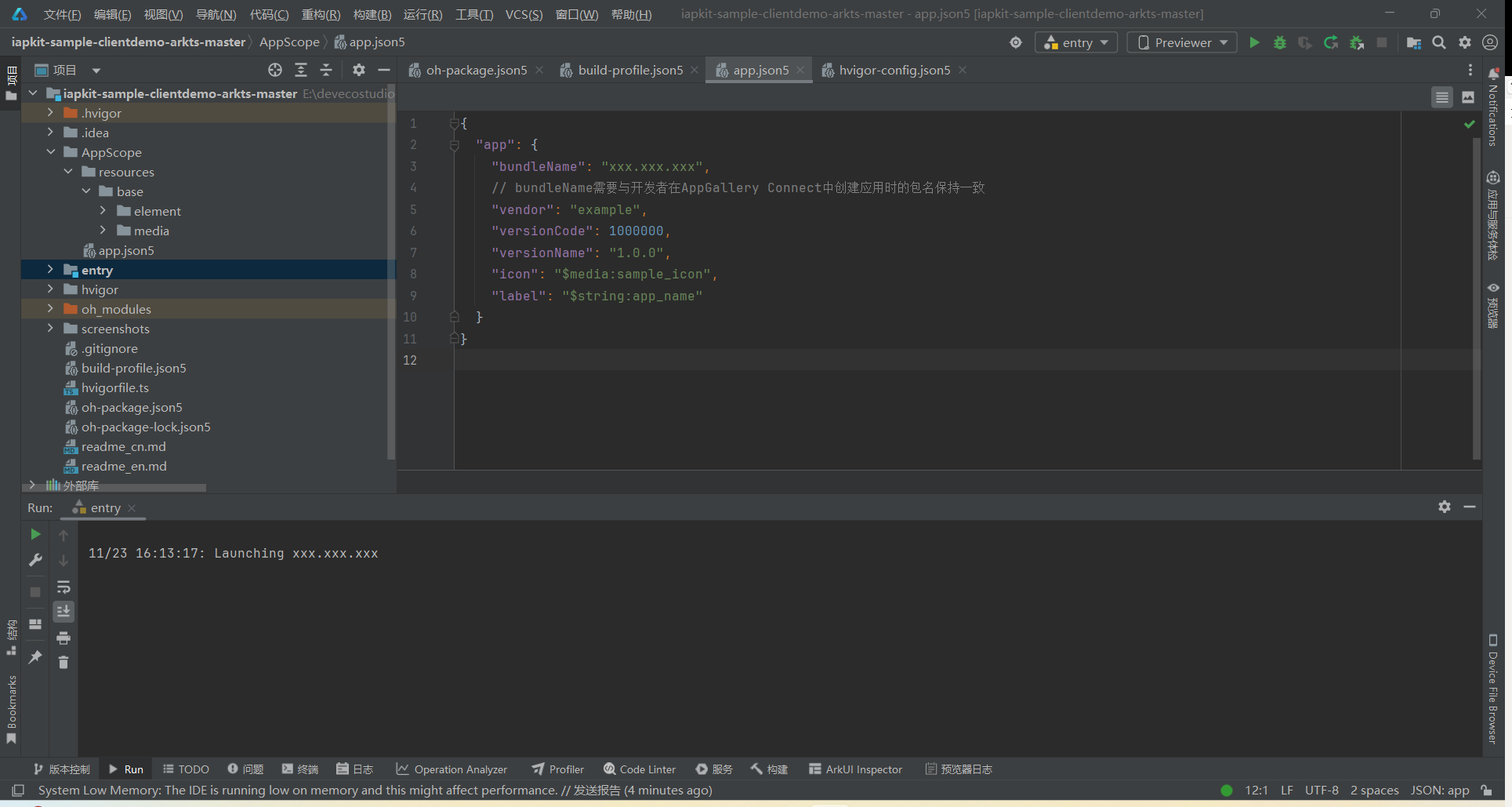Clear Run output with trash icon

pyautogui.click(x=63, y=663)
